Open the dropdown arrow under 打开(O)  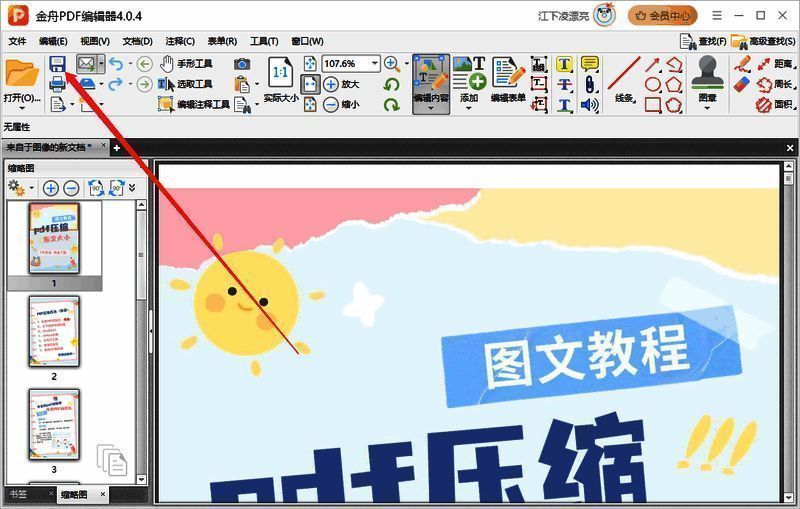[22, 109]
